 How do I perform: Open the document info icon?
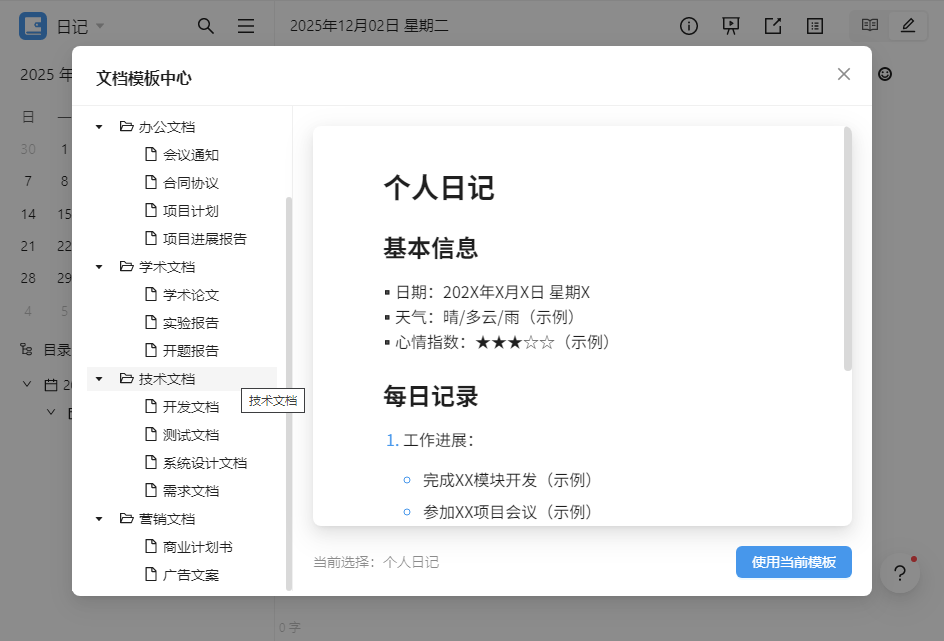pos(689,26)
